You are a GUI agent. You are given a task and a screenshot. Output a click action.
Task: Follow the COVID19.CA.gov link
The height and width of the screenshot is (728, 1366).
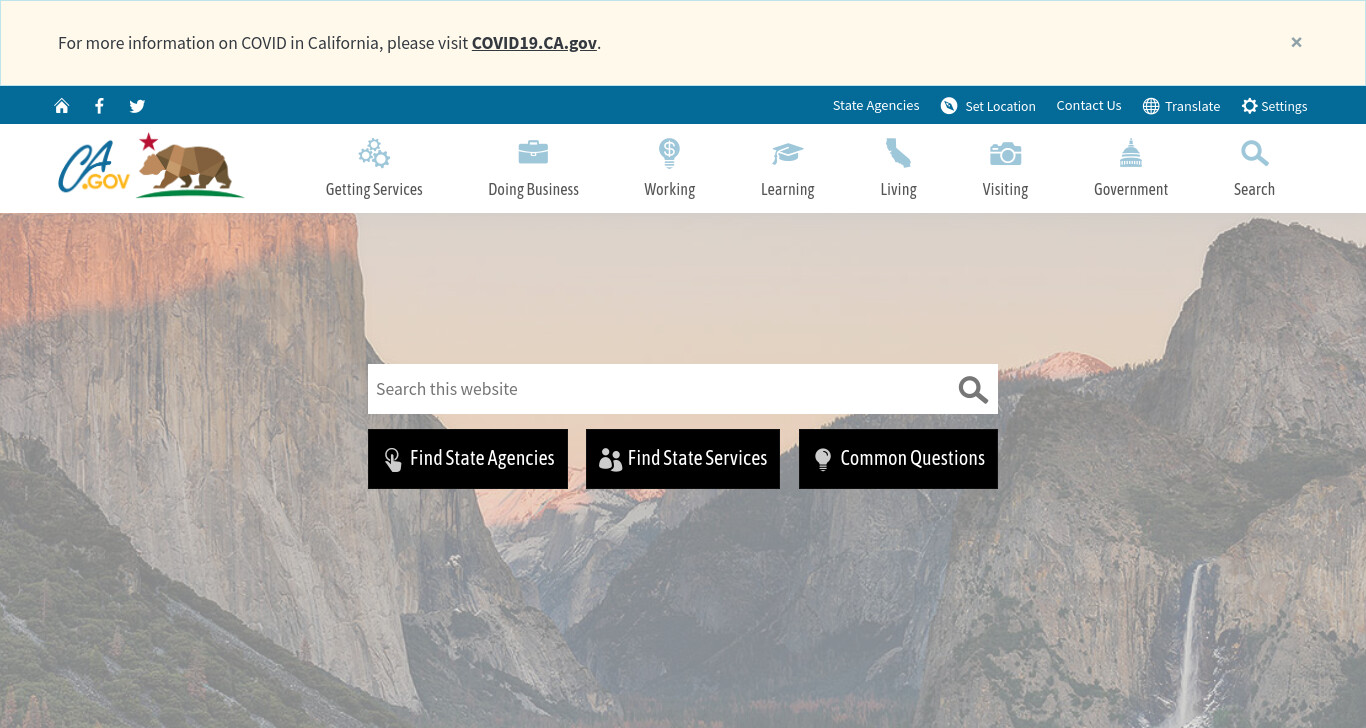pos(534,43)
